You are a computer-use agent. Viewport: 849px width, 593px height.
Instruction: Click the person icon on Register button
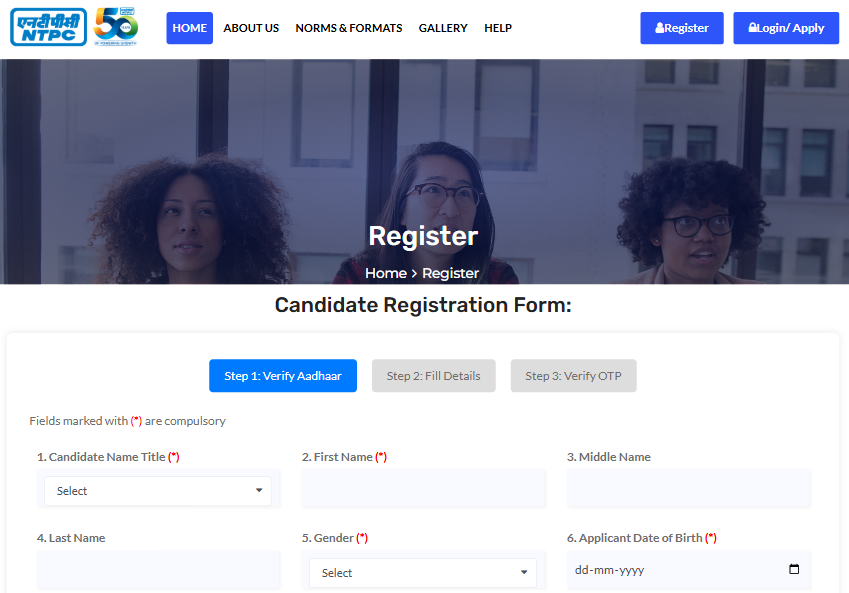pos(658,27)
